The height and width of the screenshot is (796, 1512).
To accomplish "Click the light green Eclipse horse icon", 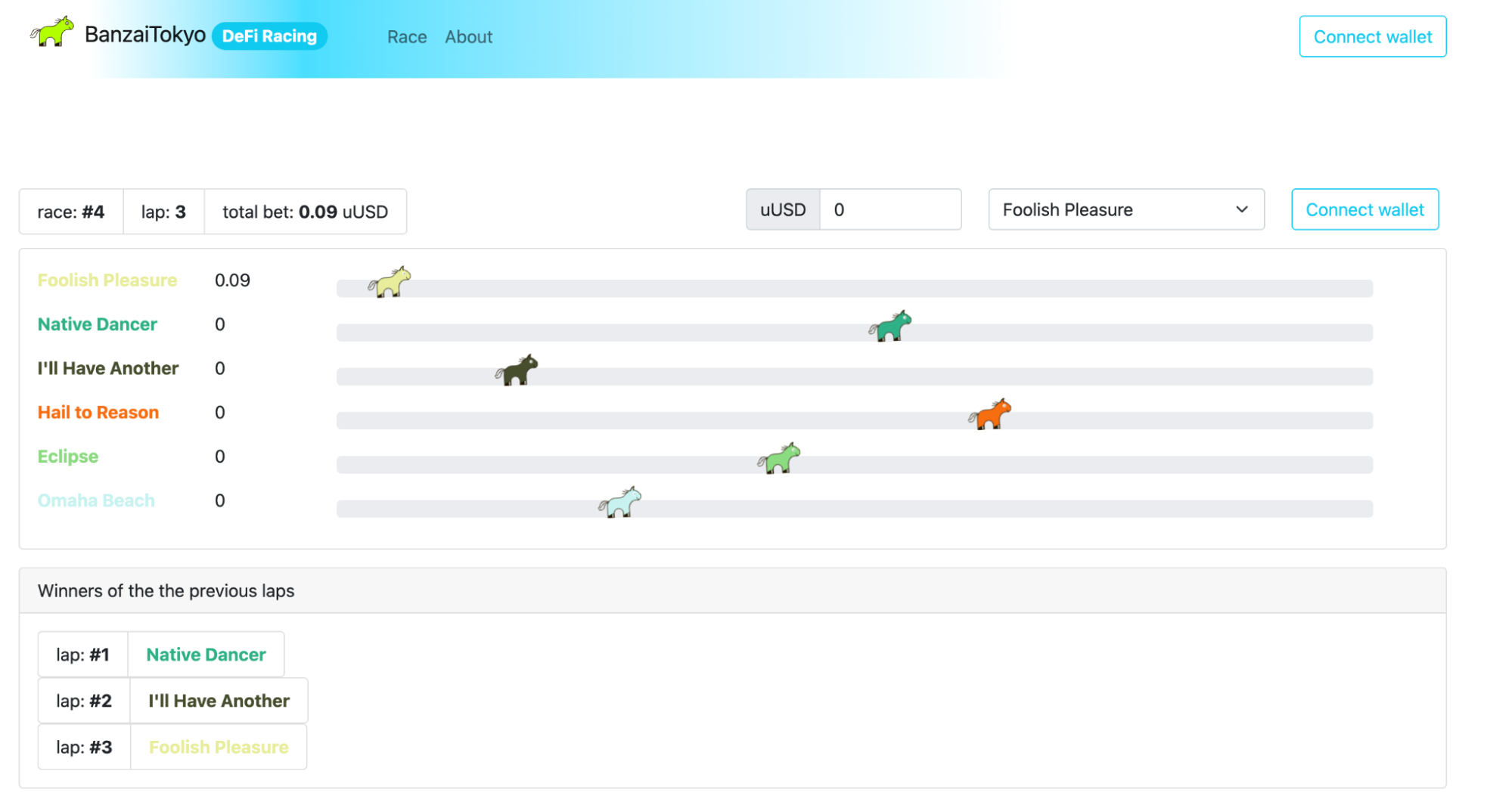I will pyautogui.click(x=778, y=459).
